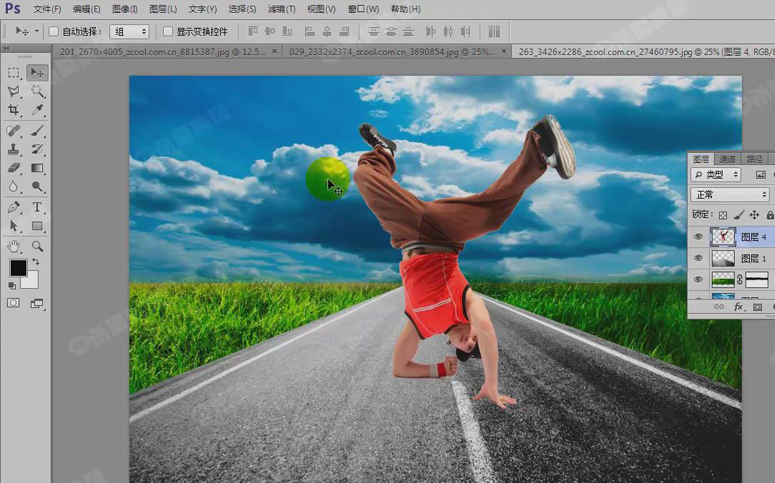
Task: Open the 类型 layer filter dropdown
Action: click(716, 175)
